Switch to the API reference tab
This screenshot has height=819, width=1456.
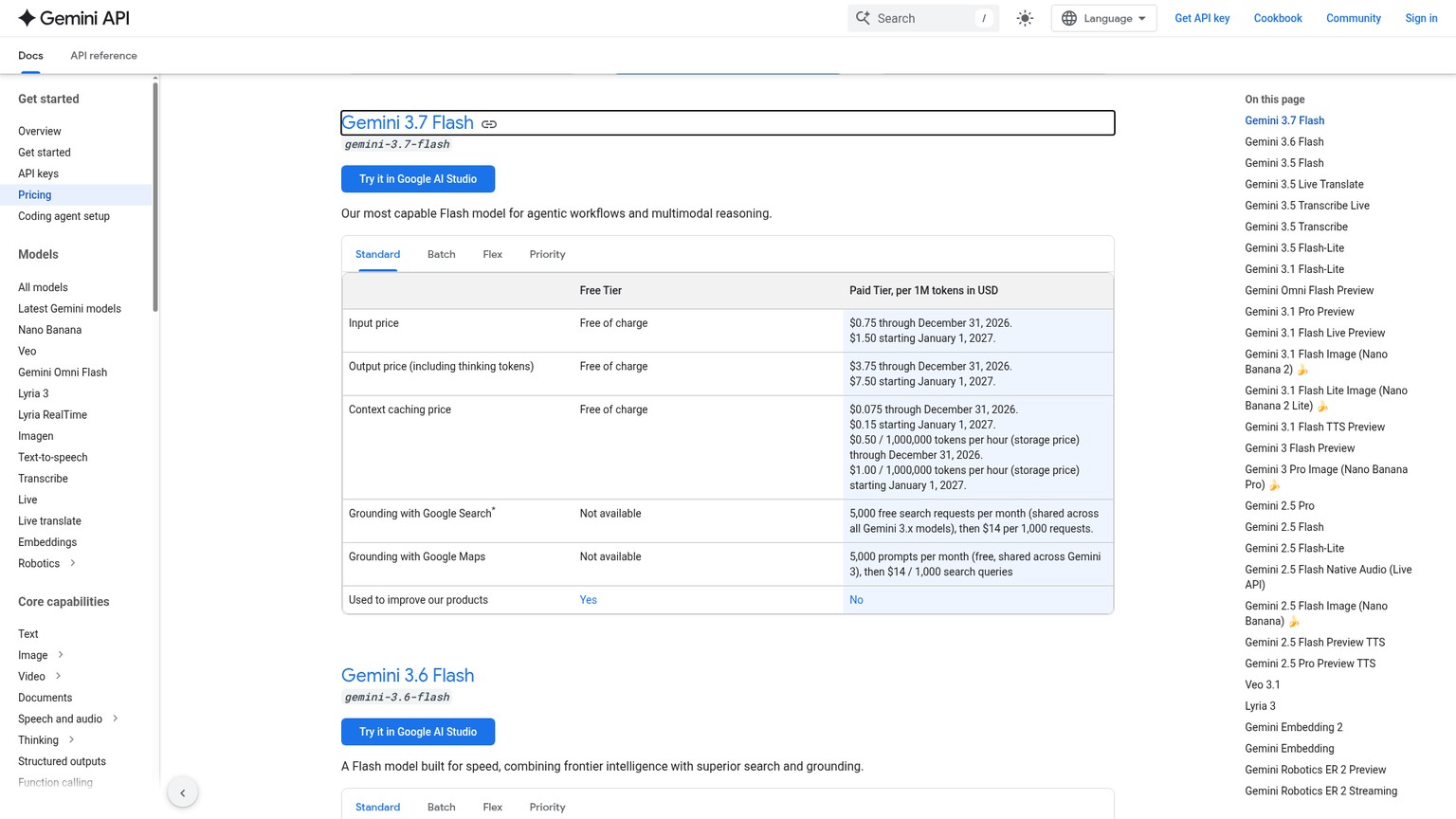103,56
